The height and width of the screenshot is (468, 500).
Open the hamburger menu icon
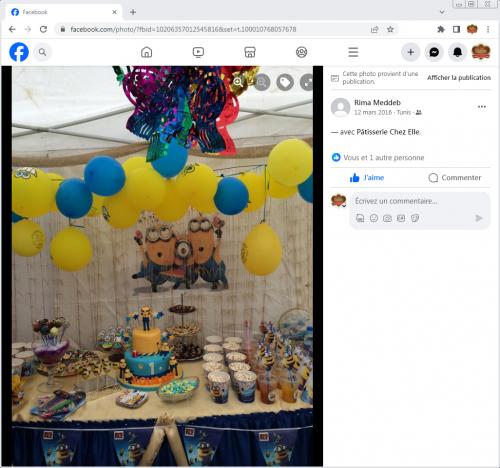(x=353, y=52)
